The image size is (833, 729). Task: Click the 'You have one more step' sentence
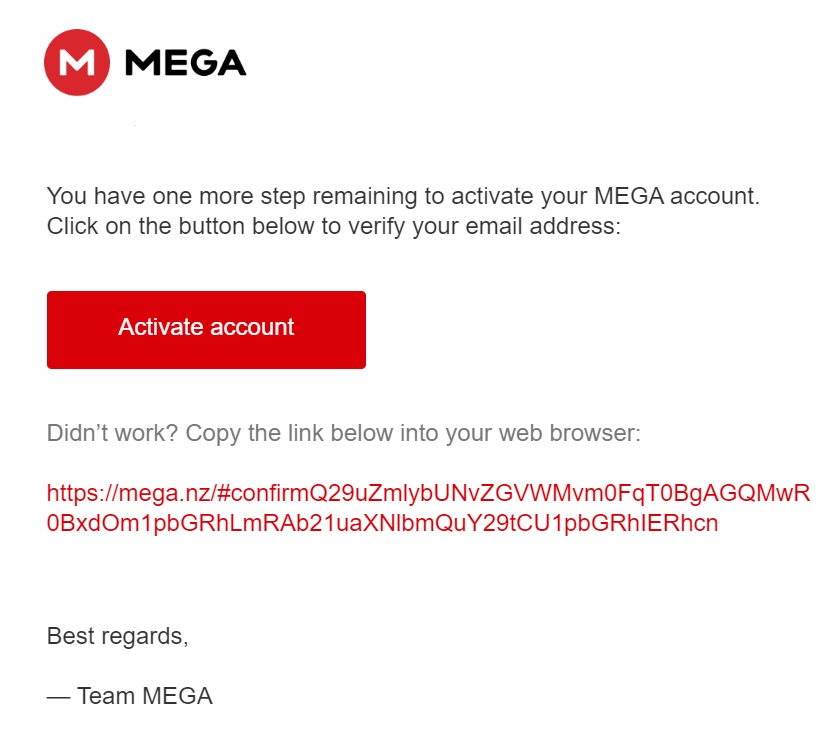403,196
